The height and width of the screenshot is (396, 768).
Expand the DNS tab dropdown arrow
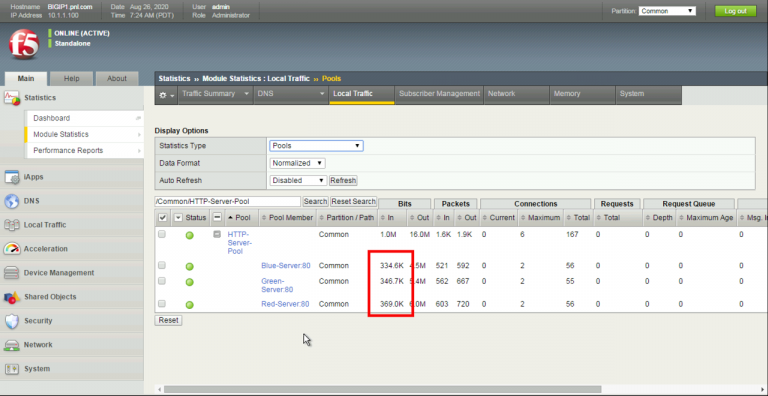[322, 94]
